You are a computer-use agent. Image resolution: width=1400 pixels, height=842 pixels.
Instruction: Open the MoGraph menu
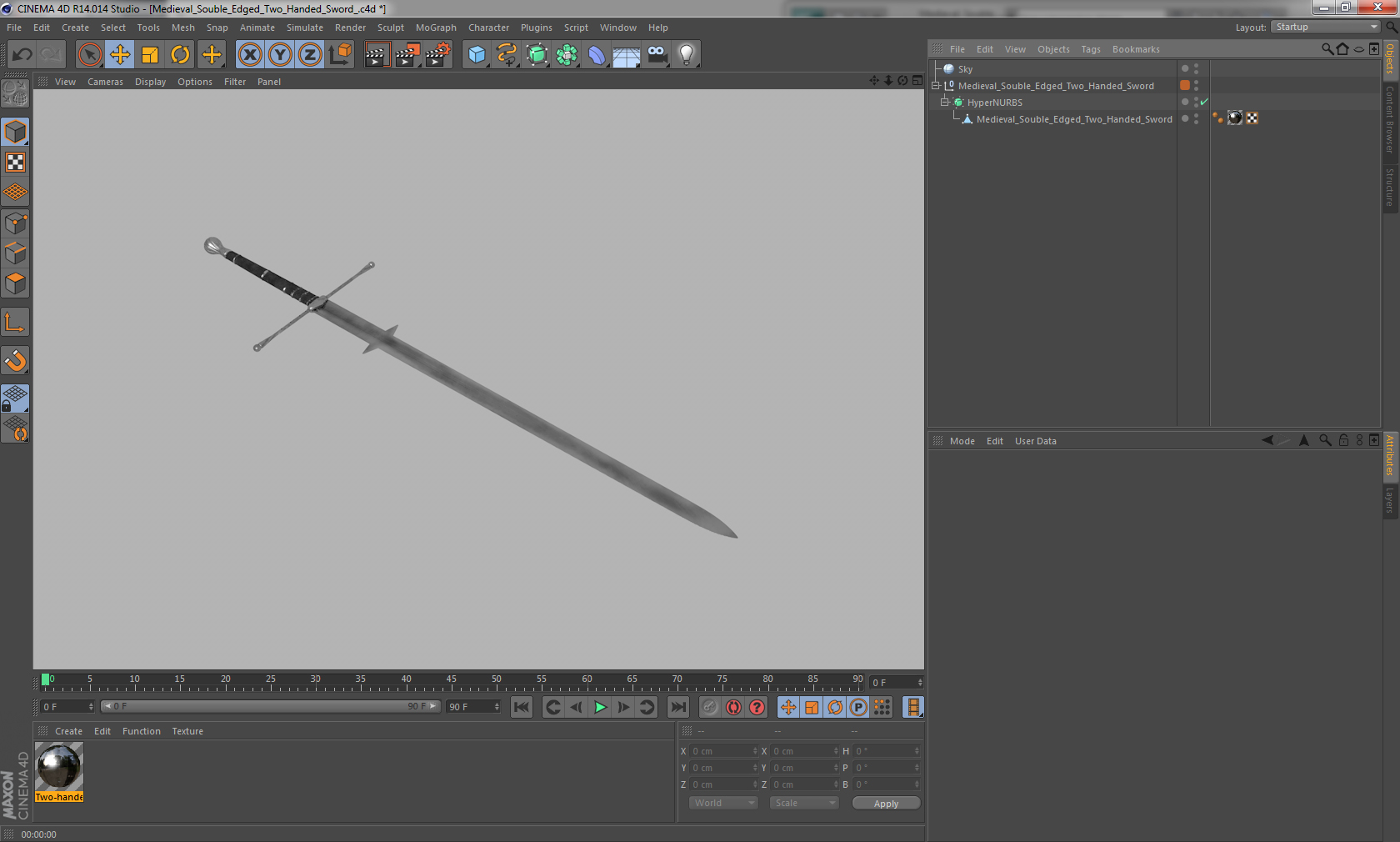pyautogui.click(x=436, y=28)
